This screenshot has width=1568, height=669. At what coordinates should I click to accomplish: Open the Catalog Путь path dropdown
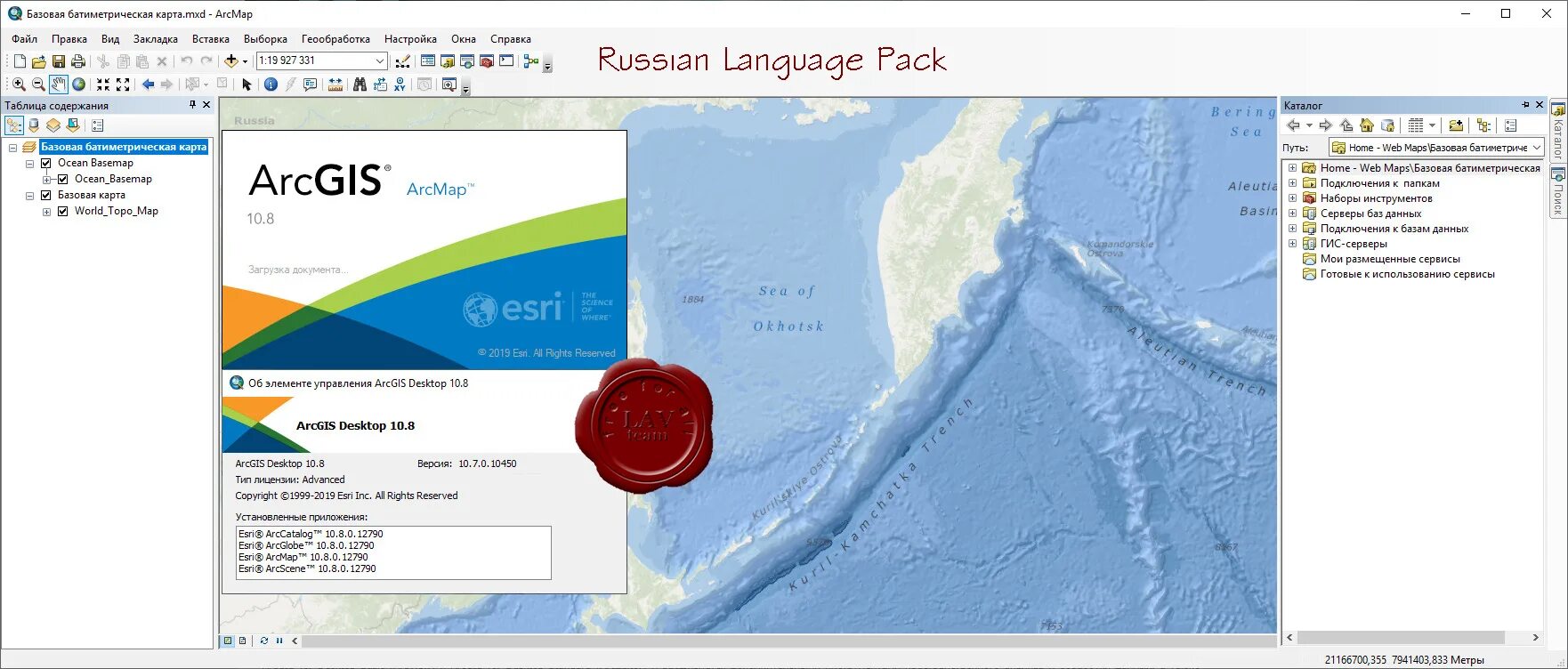click(x=1537, y=148)
